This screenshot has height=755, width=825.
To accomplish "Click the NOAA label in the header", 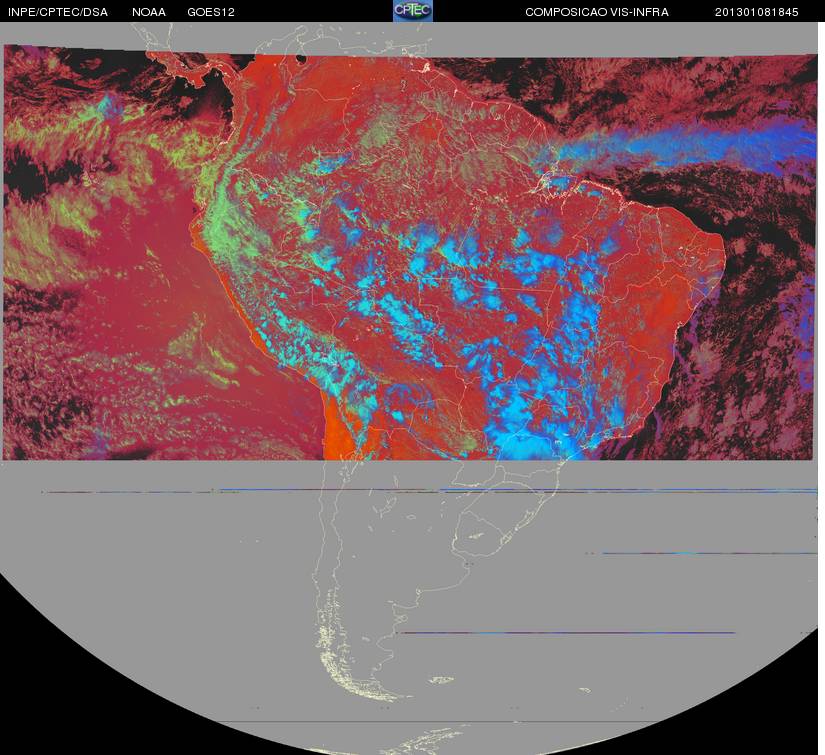I will (149, 12).
